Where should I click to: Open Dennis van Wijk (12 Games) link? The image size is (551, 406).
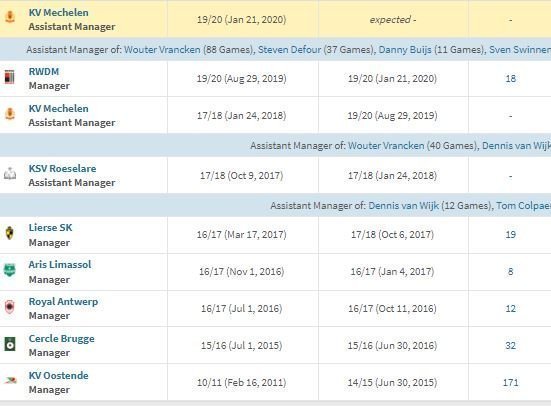click(x=403, y=206)
